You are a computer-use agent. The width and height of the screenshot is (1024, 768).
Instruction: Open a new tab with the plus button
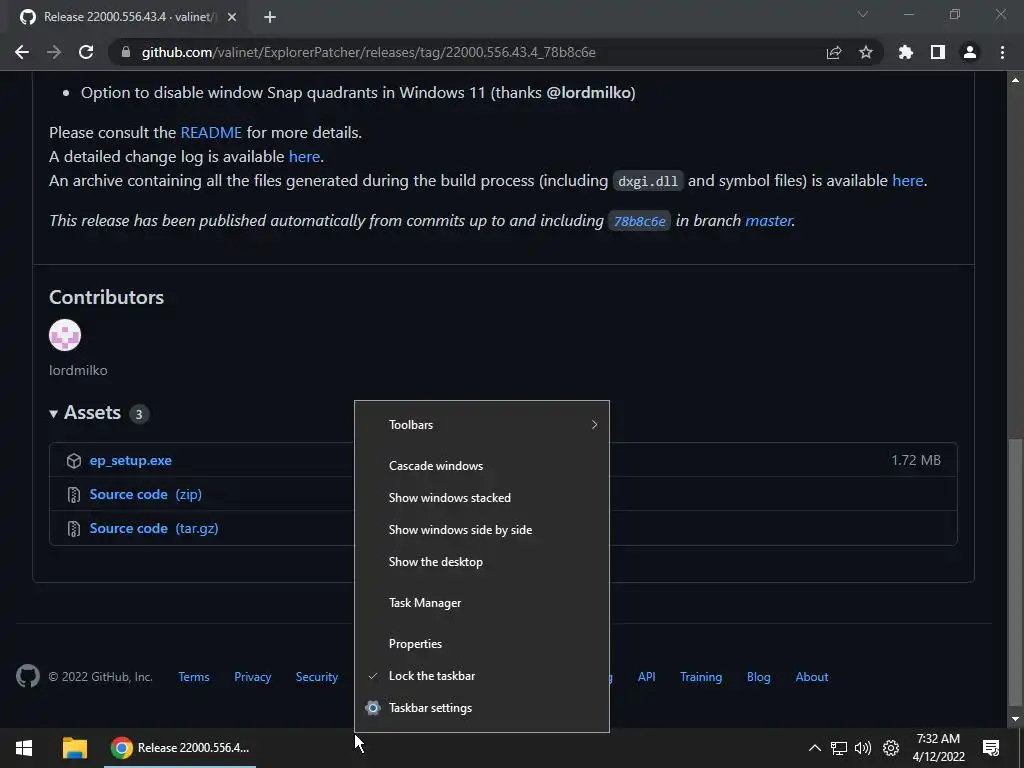coord(270,17)
